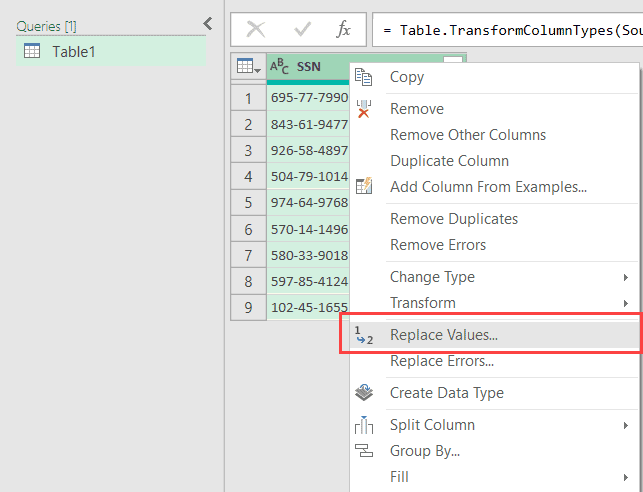Viewport: 643px width, 492px height.
Task: Cancel formula edit with the X button
Action: [256, 30]
